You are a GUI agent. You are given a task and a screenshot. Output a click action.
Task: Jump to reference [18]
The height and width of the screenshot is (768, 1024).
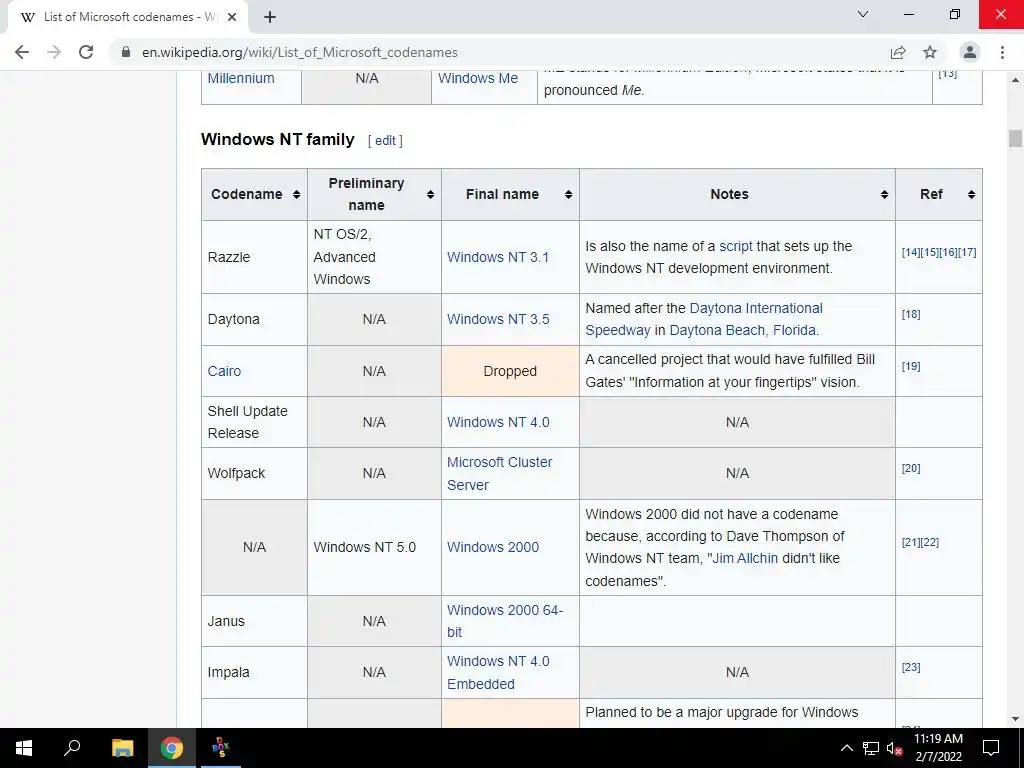[x=911, y=314]
